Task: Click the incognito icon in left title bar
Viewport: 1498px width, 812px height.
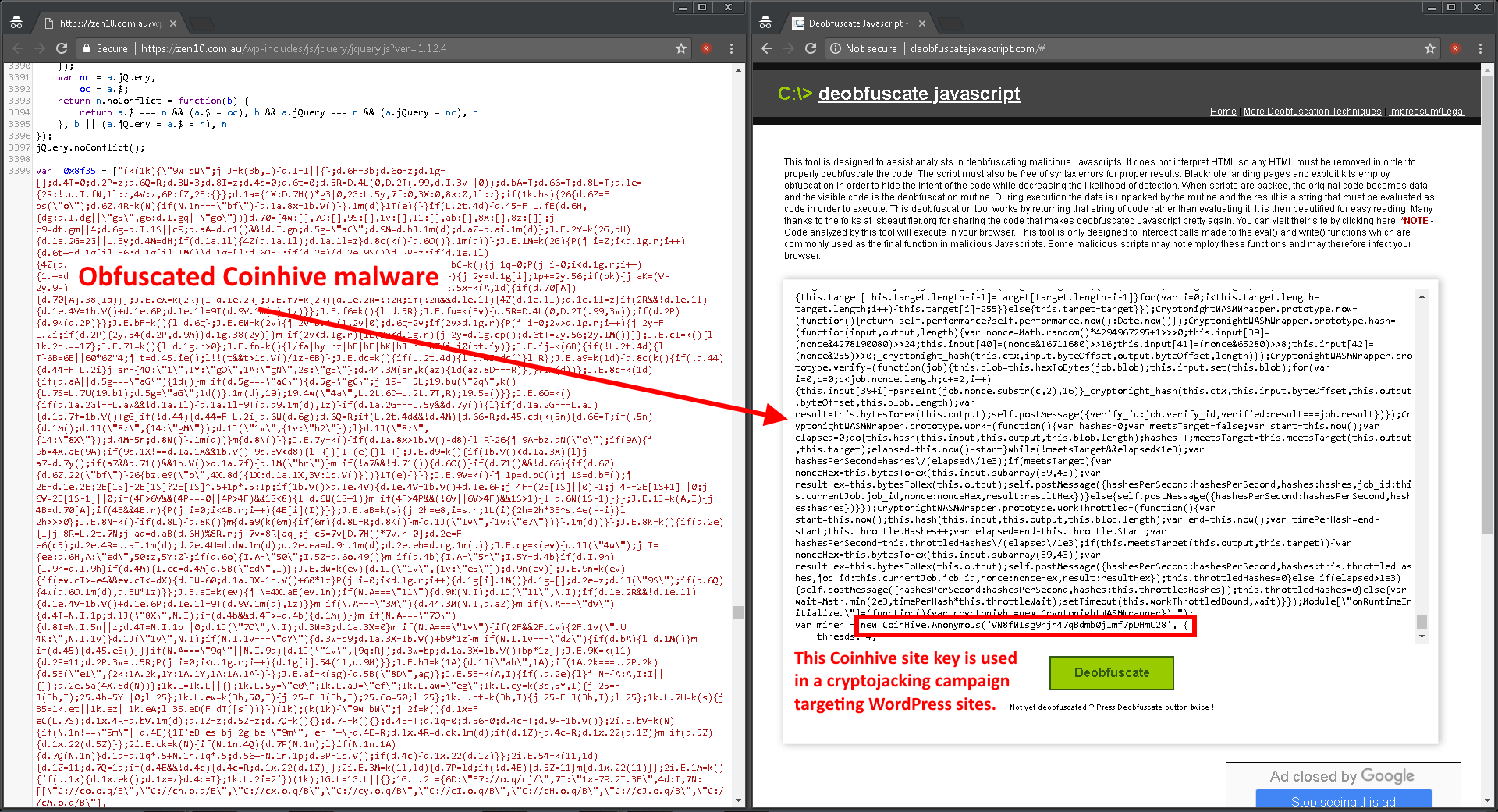Action: click(x=16, y=23)
